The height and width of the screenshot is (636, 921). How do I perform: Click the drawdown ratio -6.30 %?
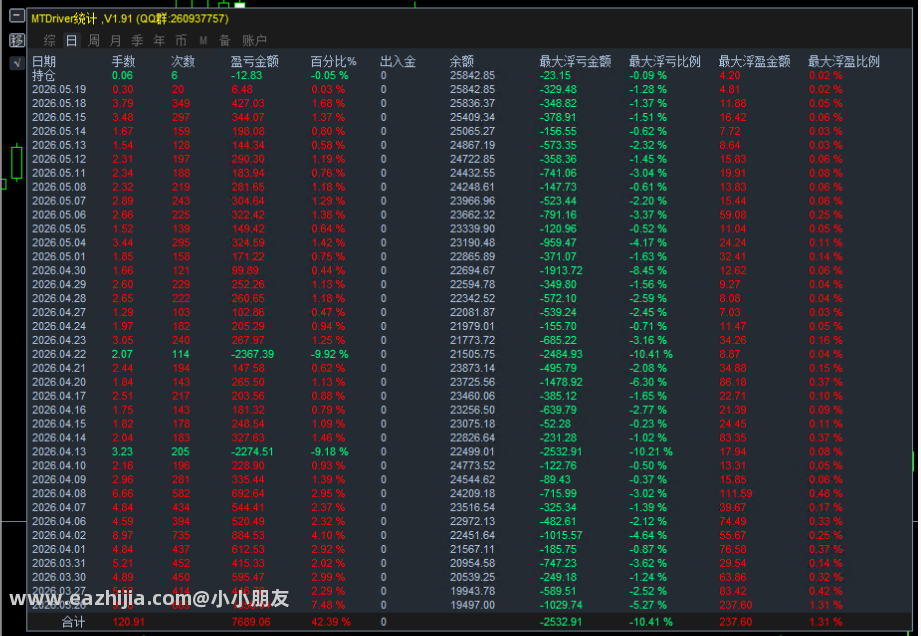pos(648,382)
